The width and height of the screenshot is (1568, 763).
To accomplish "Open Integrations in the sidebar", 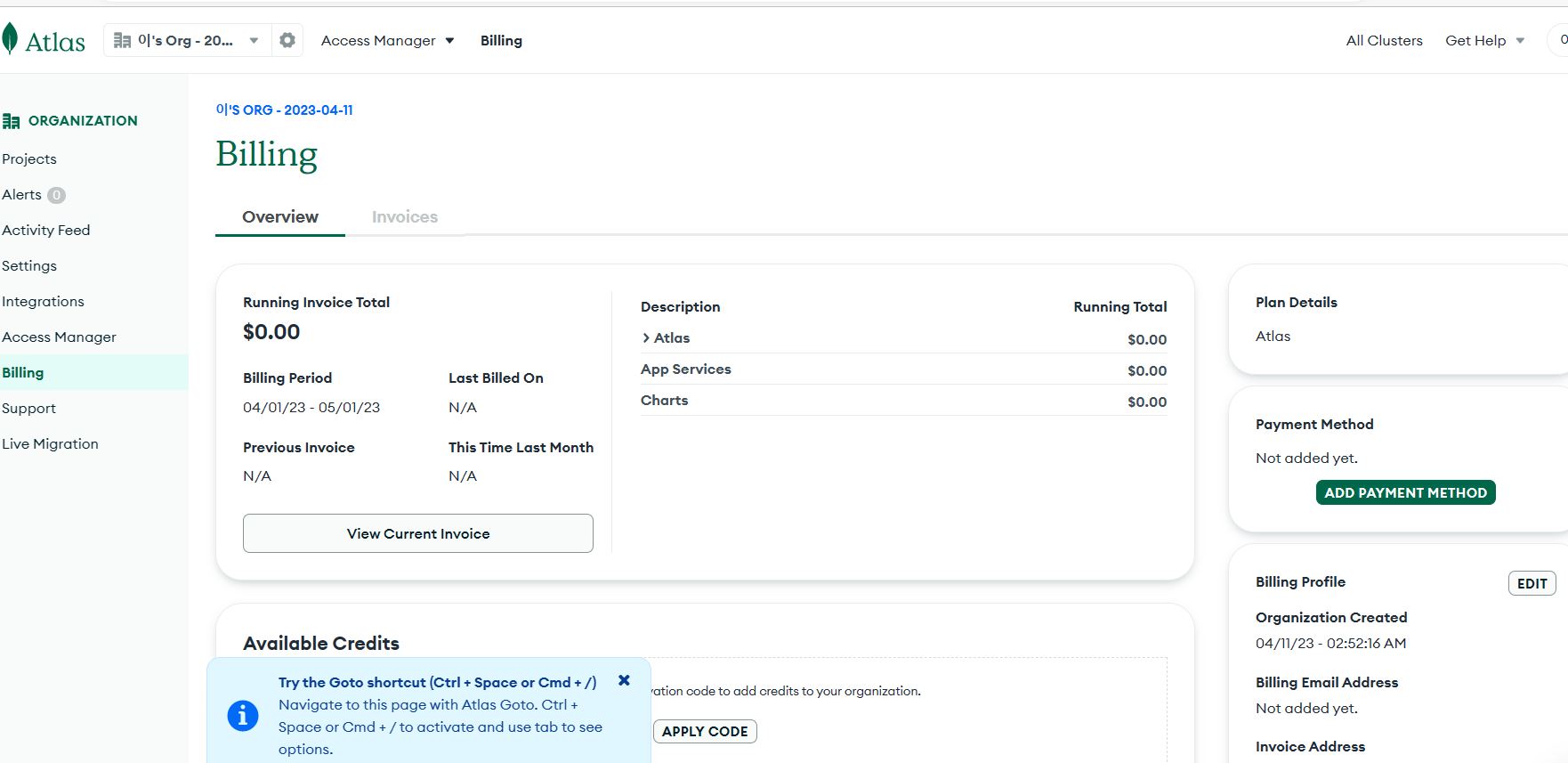I will pyautogui.click(x=43, y=302).
